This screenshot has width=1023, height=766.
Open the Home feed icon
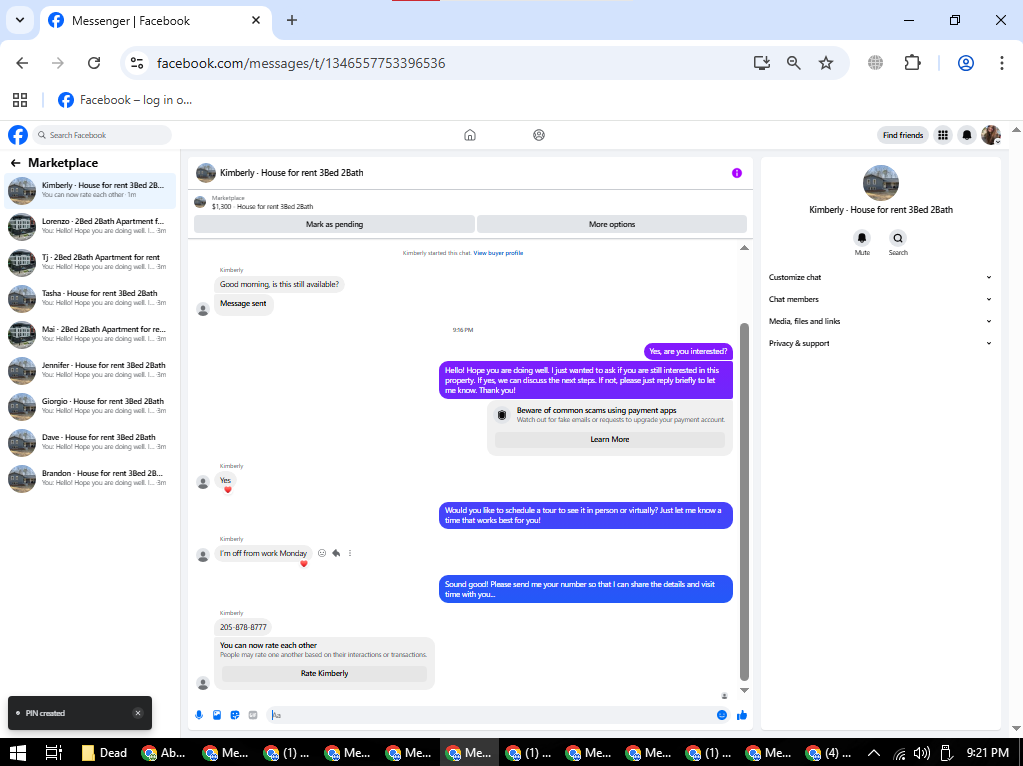[470, 135]
